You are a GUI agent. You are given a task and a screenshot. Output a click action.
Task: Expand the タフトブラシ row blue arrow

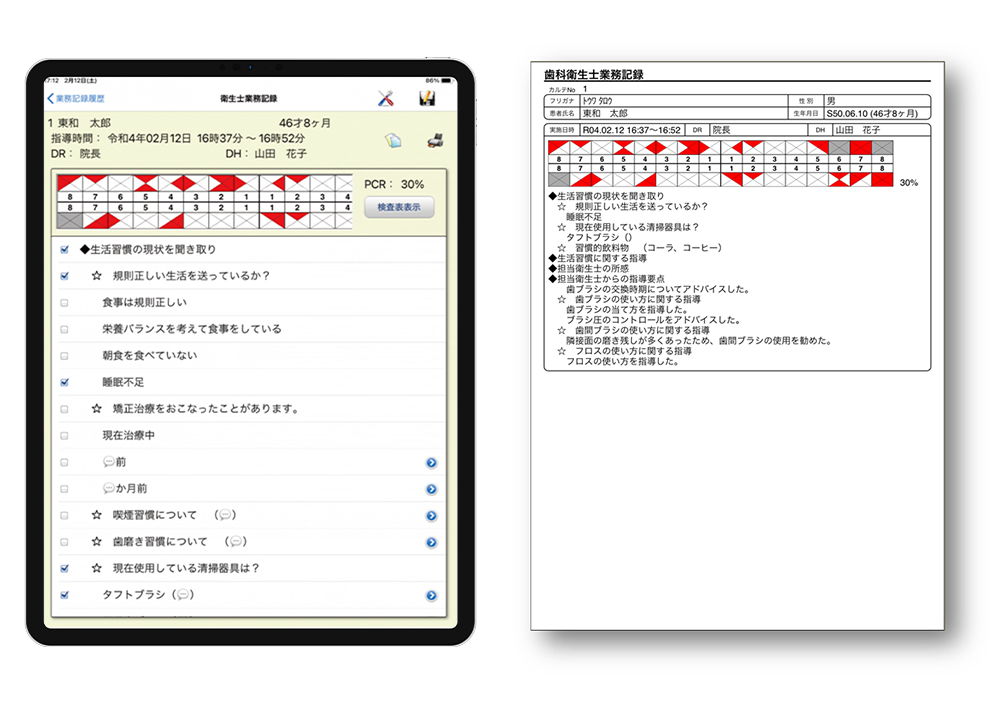(431, 595)
